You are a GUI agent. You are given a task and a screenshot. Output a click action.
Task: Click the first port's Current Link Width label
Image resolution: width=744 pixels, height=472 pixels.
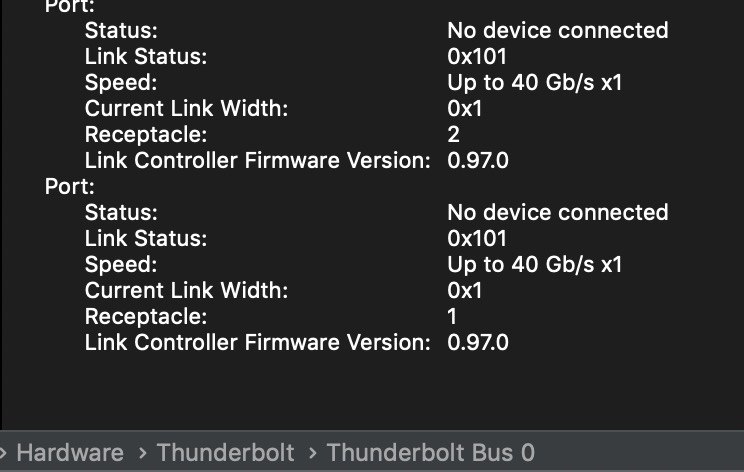186,108
